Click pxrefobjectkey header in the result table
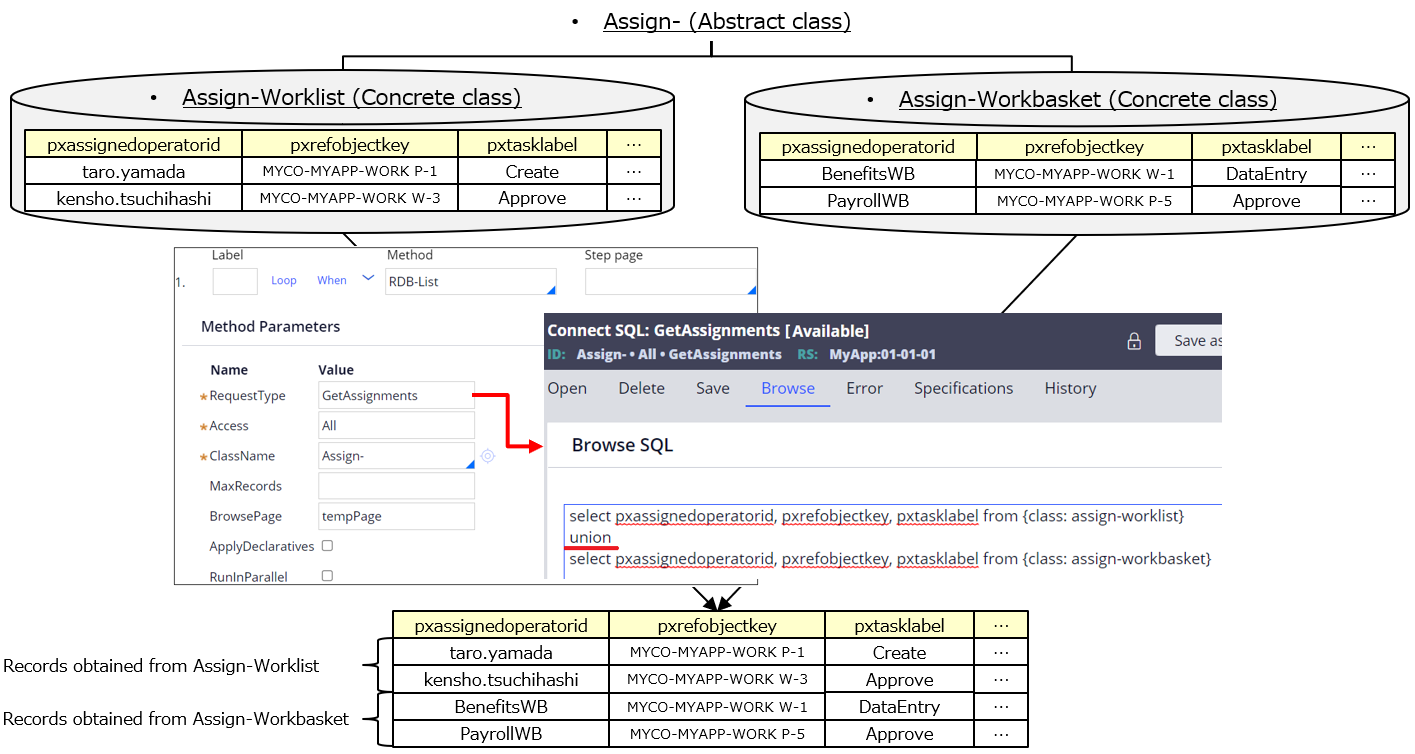Viewport: 1415px width, 754px height. [717, 626]
